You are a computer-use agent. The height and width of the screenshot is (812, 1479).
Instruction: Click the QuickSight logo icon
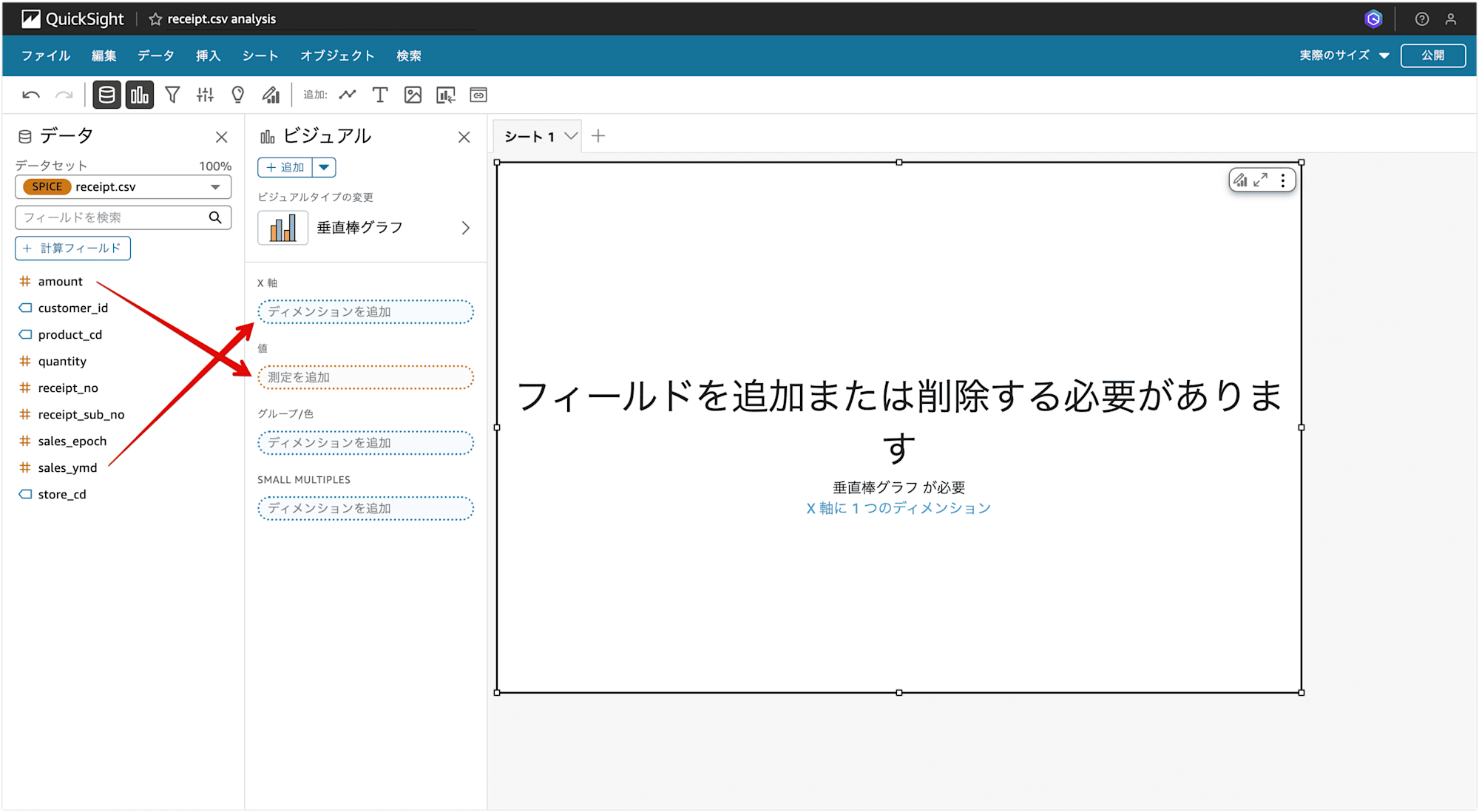pos(30,18)
